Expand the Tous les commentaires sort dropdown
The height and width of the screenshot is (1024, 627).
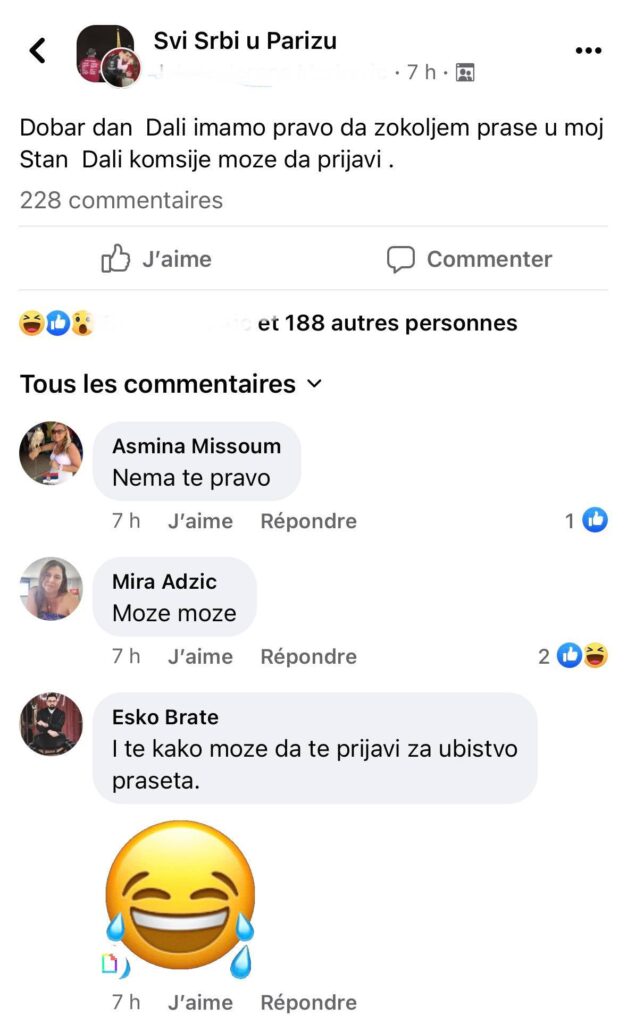pyautogui.click(x=314, y=384)
